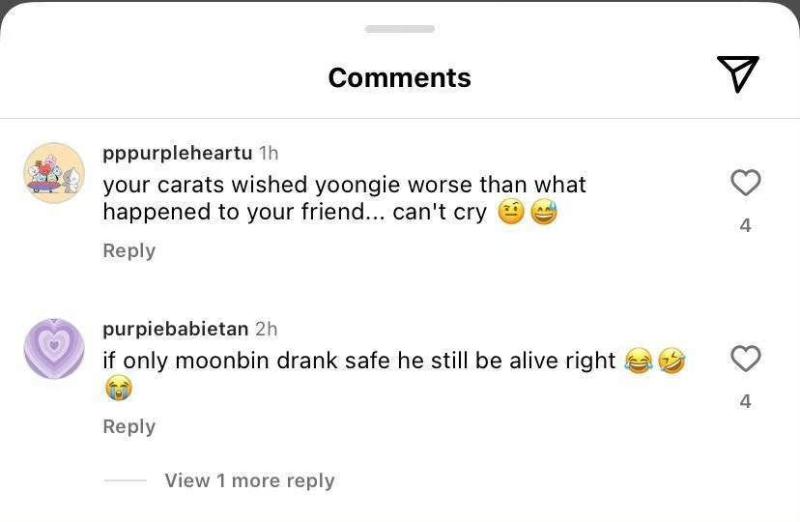
Task: Like pppurpleheartu's comment with the heart
Action: [745, 183]
